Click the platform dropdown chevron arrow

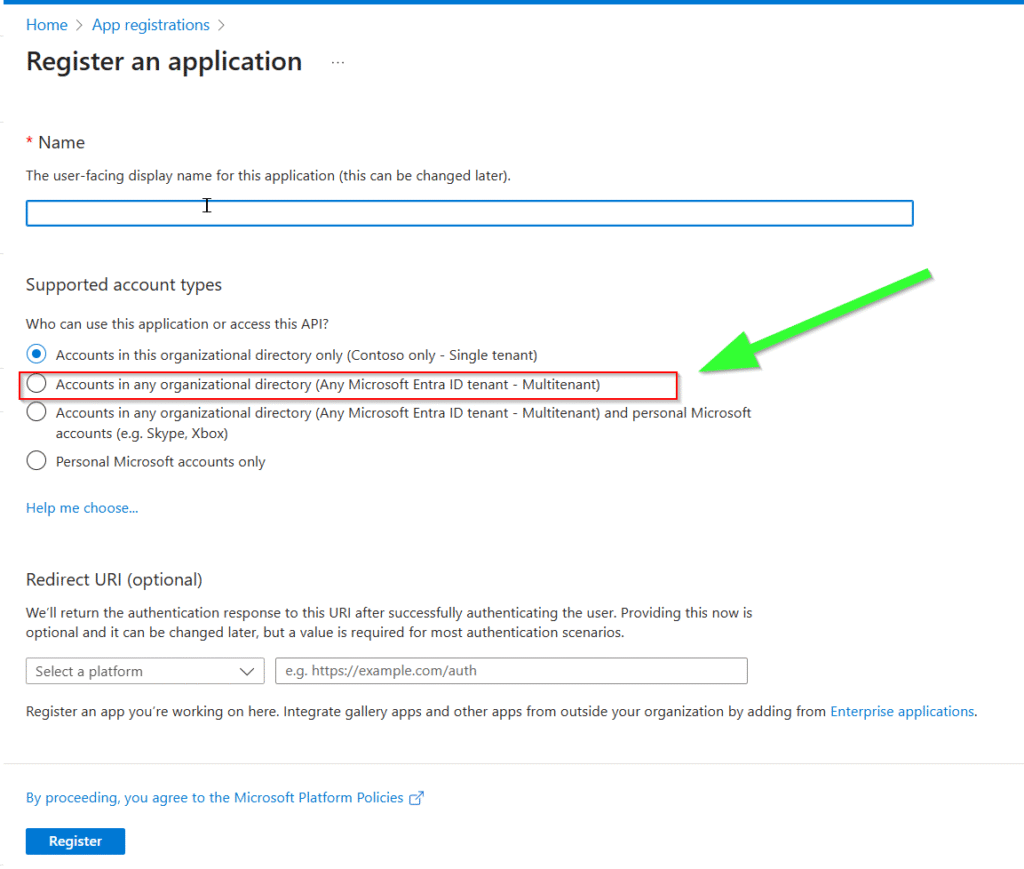[247, 672]
